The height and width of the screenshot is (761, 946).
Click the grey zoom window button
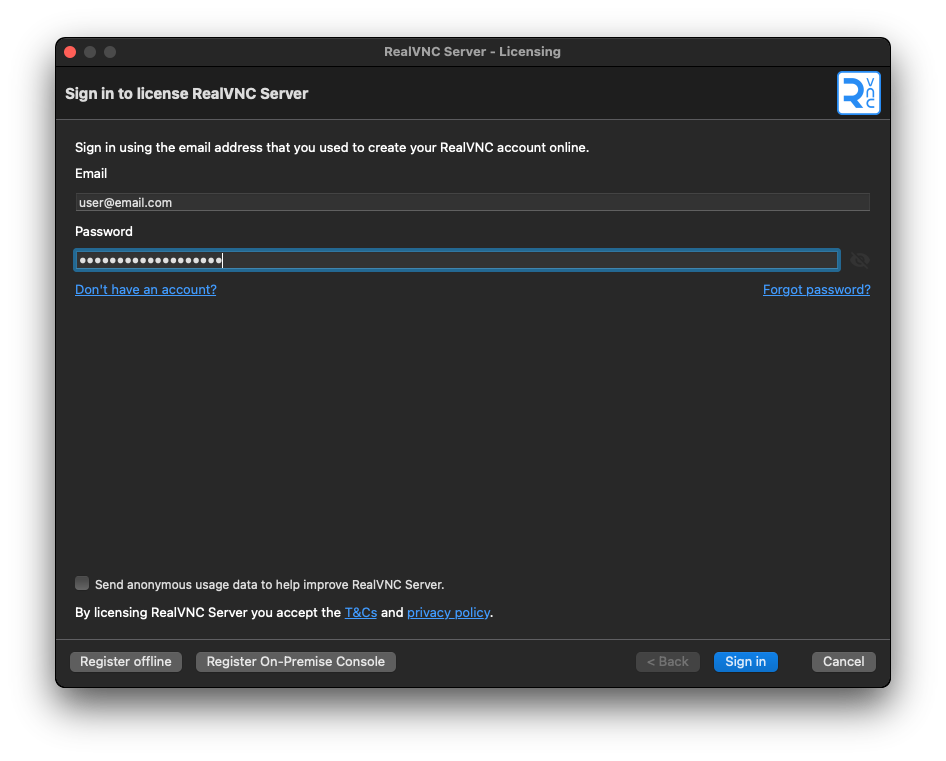[x=110, y=52]
